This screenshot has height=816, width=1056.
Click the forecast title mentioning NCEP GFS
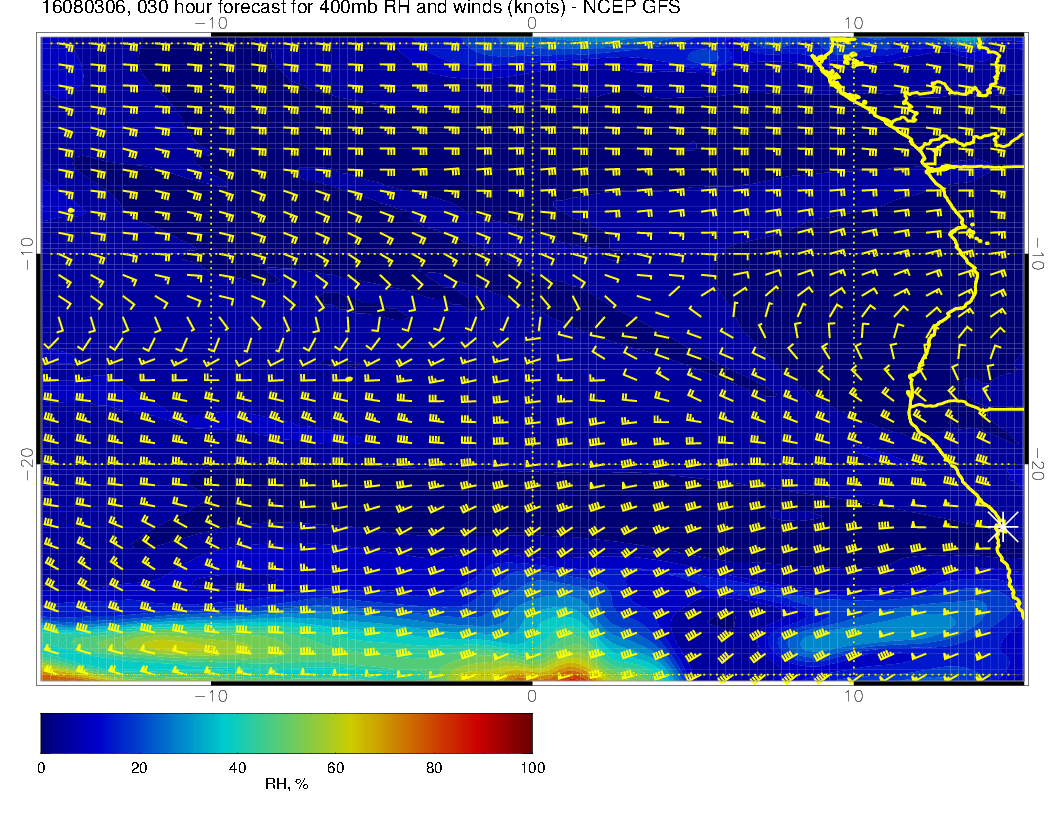361,7
